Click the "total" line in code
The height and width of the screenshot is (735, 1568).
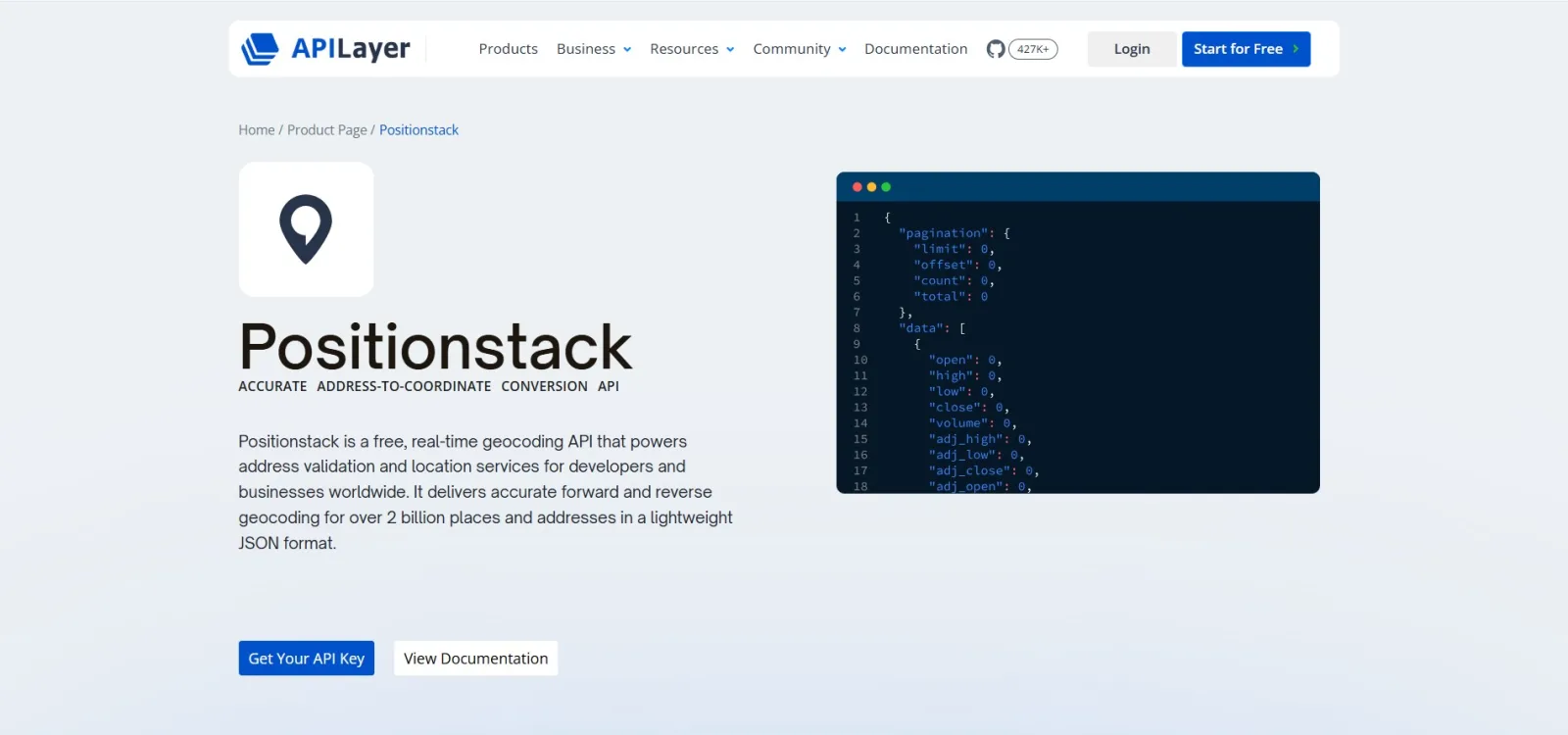[x=951, y=296]
